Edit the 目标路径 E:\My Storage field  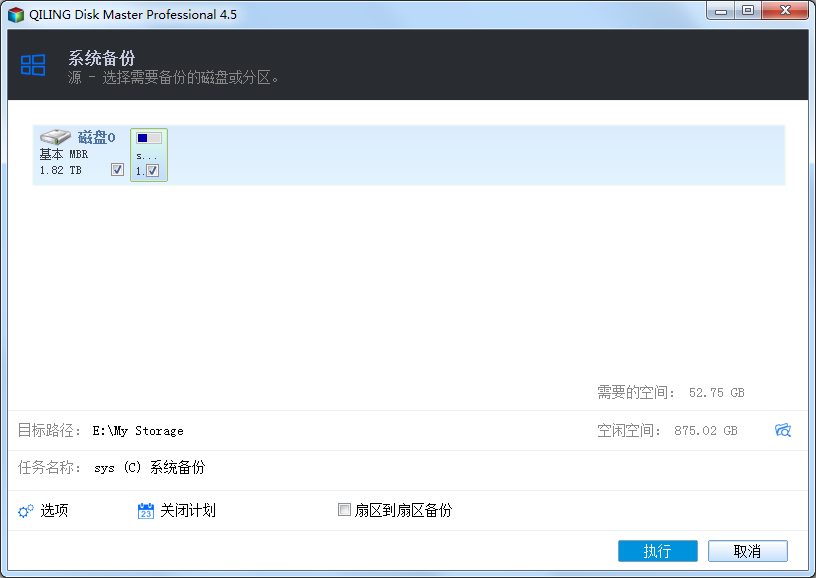tap(138, 431)
